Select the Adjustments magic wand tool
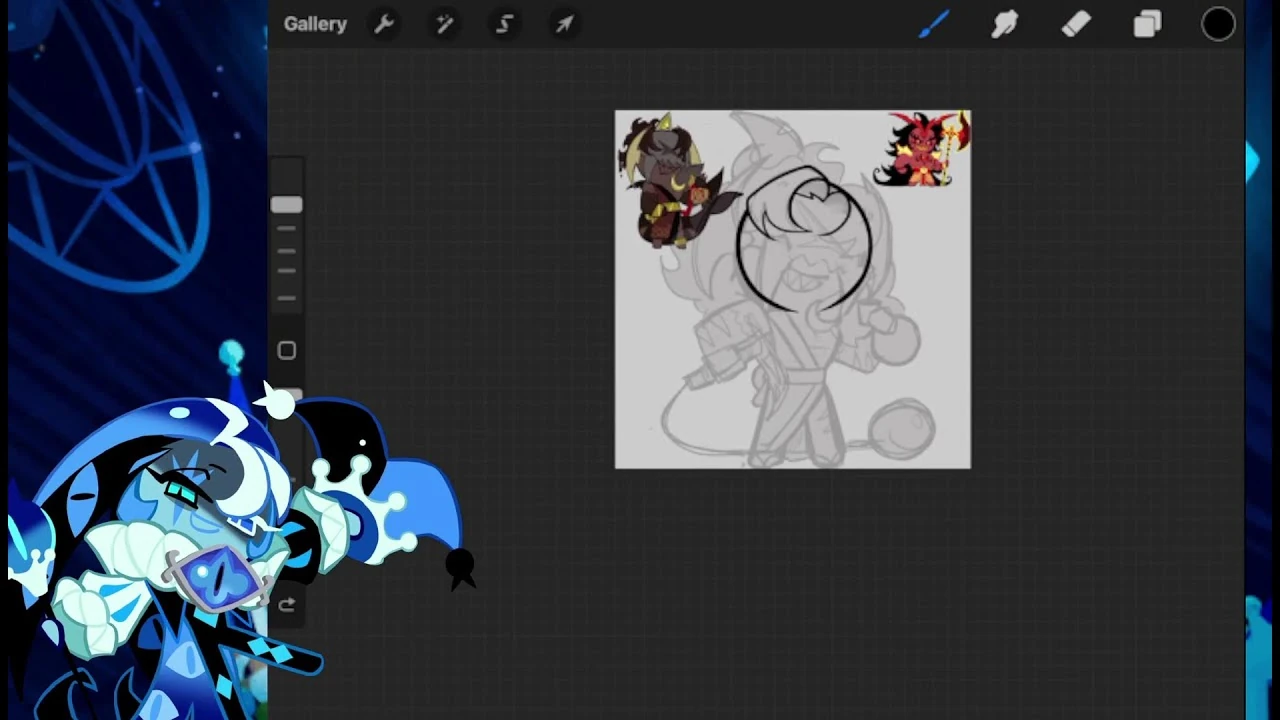The height and width of the screenshot is (720, 1280). pyautogui.click(x=444, y=24)
